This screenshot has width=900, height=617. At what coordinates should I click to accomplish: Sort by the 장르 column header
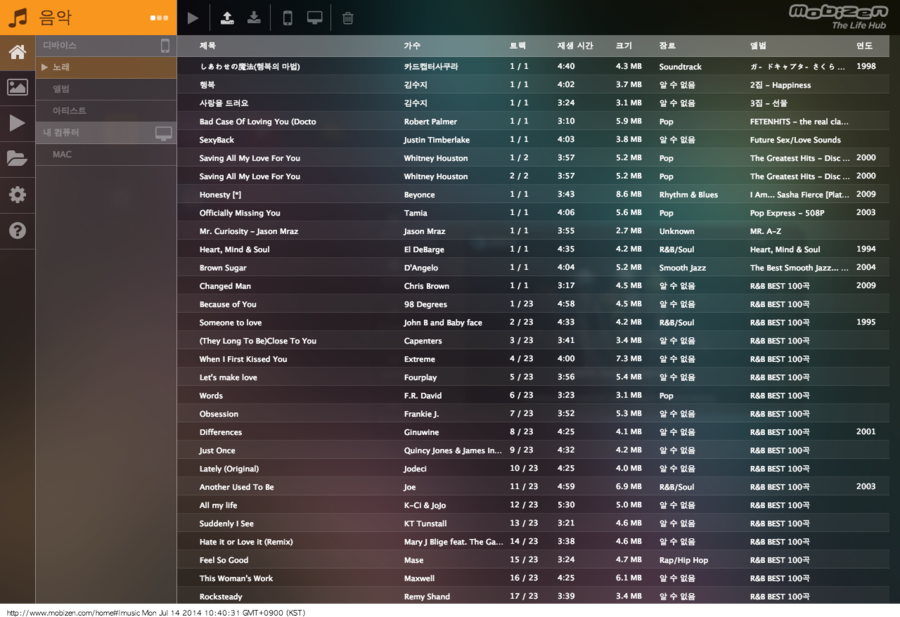(x=668, y=45)
